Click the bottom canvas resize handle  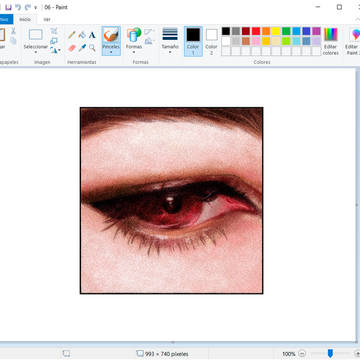[173, 342]
